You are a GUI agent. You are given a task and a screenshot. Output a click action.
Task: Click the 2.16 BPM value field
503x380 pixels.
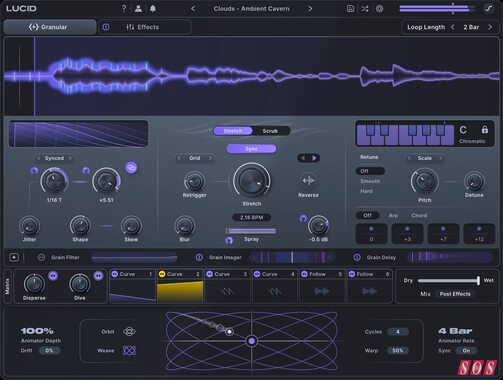pos(251,217)
